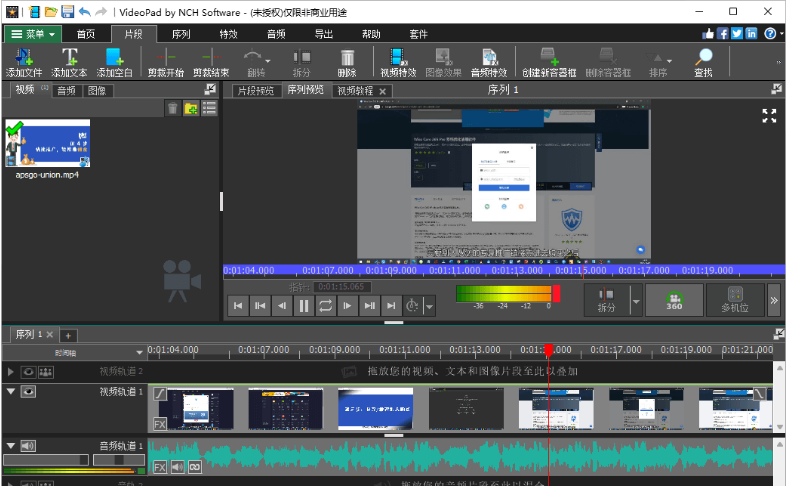Screen dimensions: 793x486
Task: Click the 添加空白 add blank clip icon
Action: 114,62
